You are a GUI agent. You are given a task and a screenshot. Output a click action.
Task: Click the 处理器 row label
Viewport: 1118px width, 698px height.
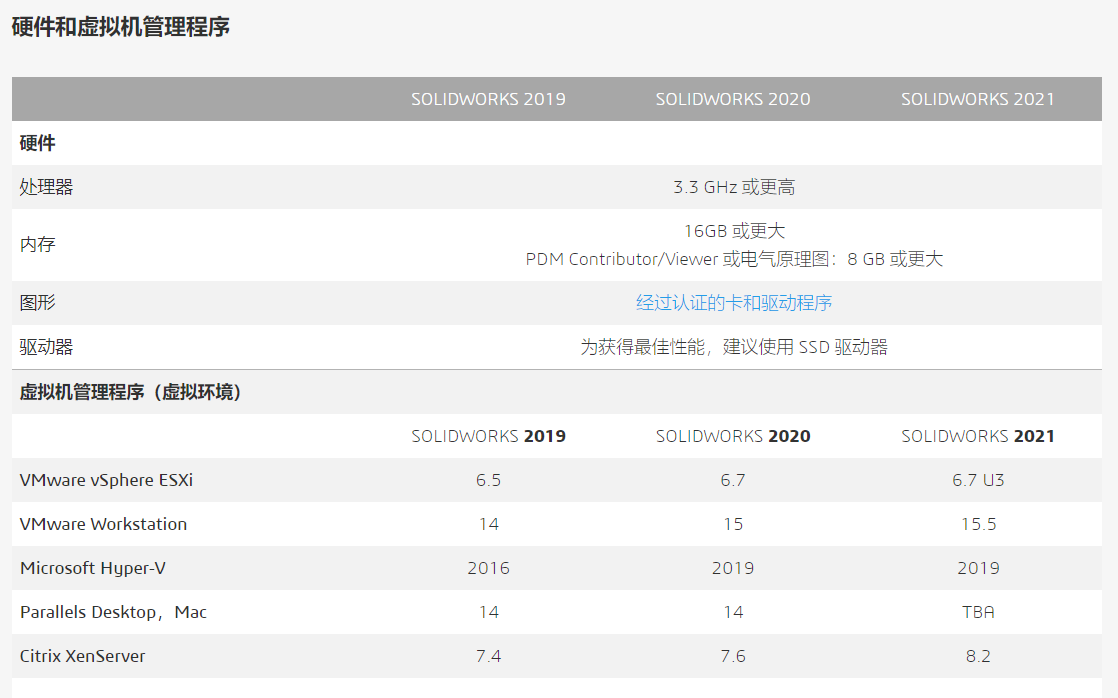click(46, 188)
